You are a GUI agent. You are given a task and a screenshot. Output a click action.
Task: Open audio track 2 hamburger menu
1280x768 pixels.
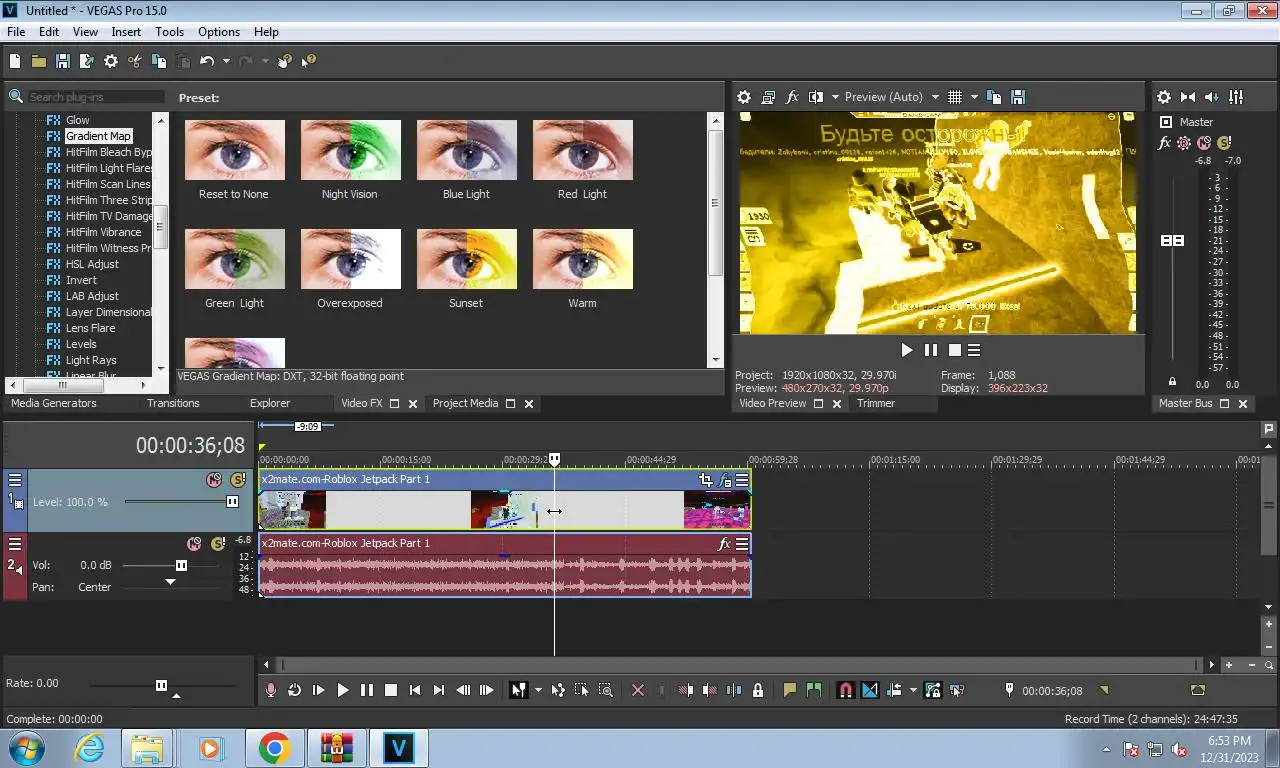(15, 544)
